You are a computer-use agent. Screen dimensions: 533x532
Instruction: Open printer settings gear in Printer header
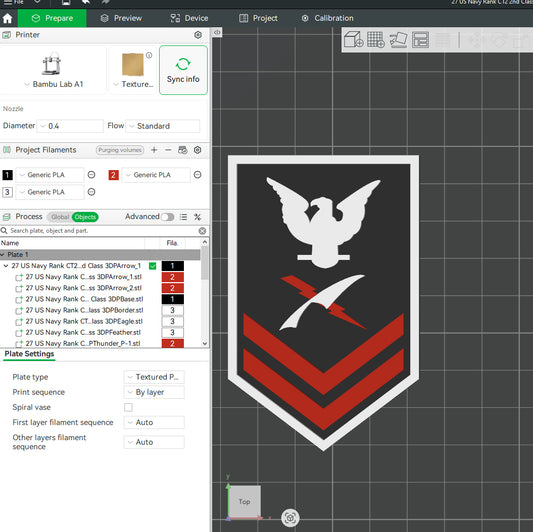pyautogui.click(x=198, y=35)
